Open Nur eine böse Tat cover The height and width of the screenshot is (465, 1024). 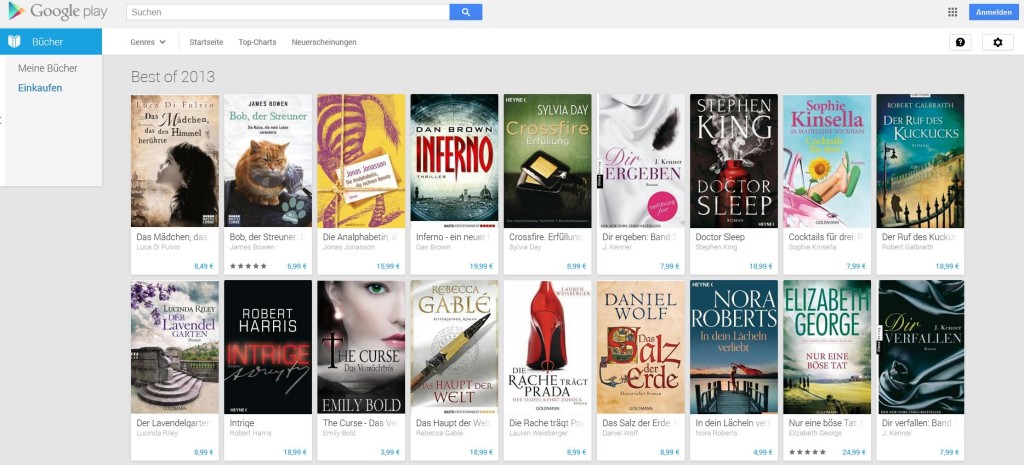(827, 347)
